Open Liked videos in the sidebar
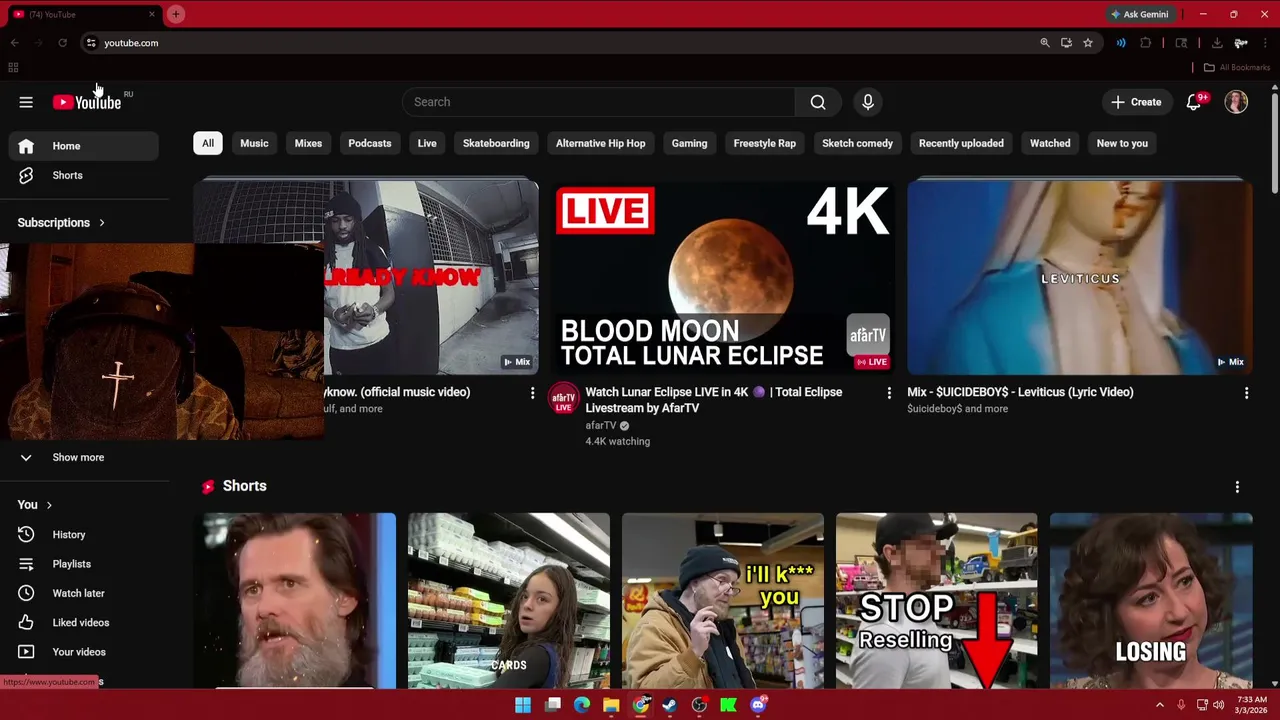 point(84,622)
